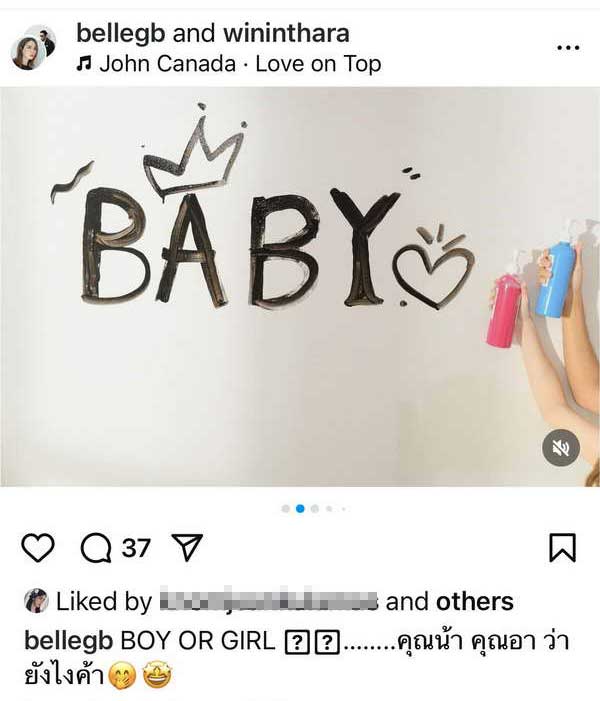600x701 pixels.
Task: Open the bellegb username in header
Action: [121, 34]
